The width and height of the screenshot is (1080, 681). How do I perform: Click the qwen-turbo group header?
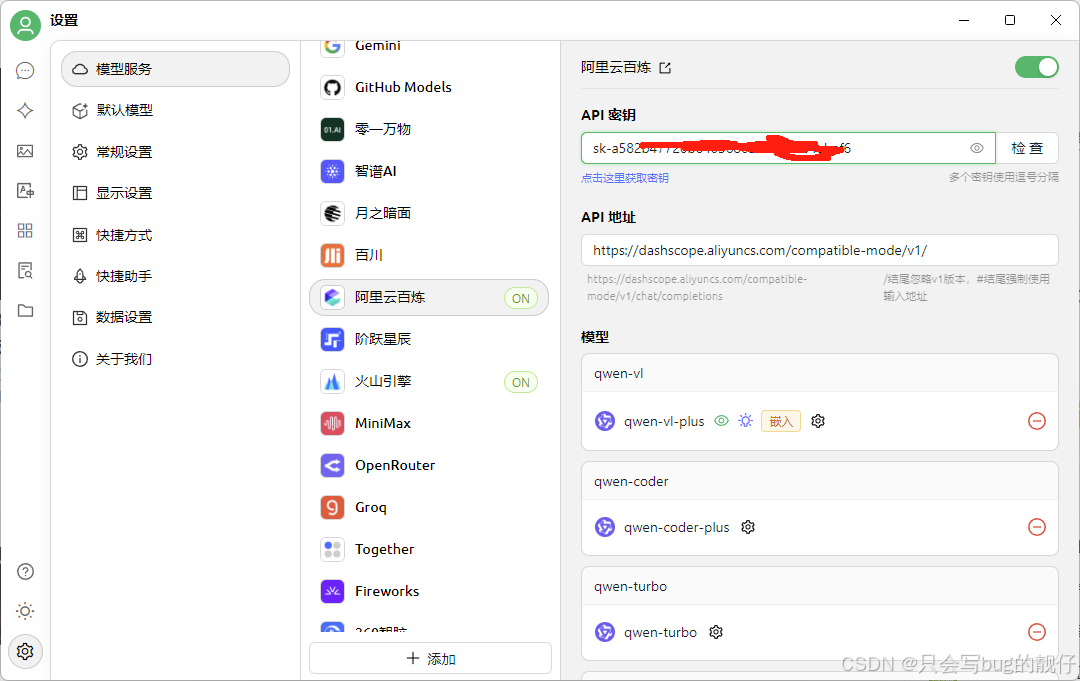(820, 587)
